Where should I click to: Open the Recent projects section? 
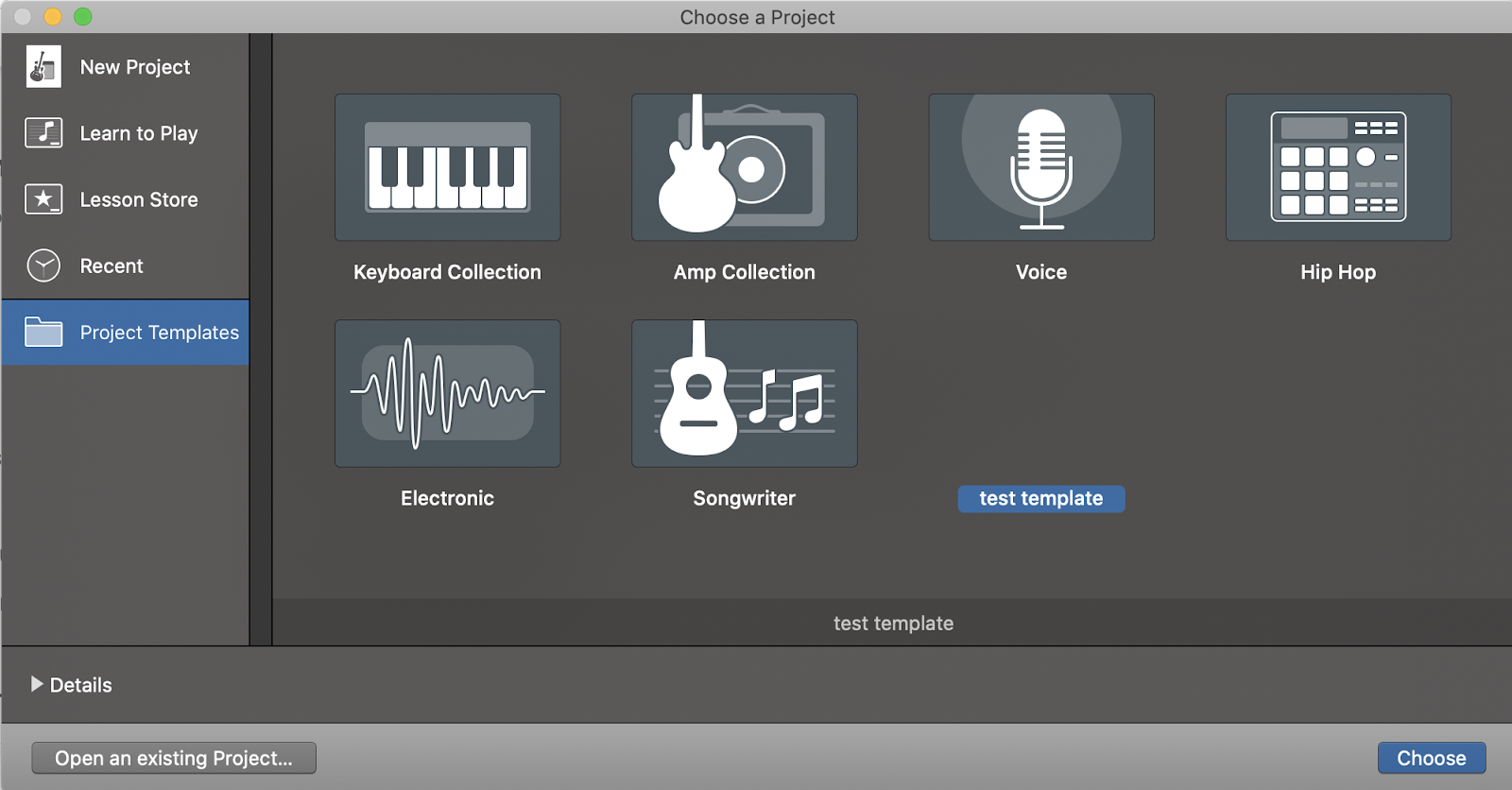112,266
